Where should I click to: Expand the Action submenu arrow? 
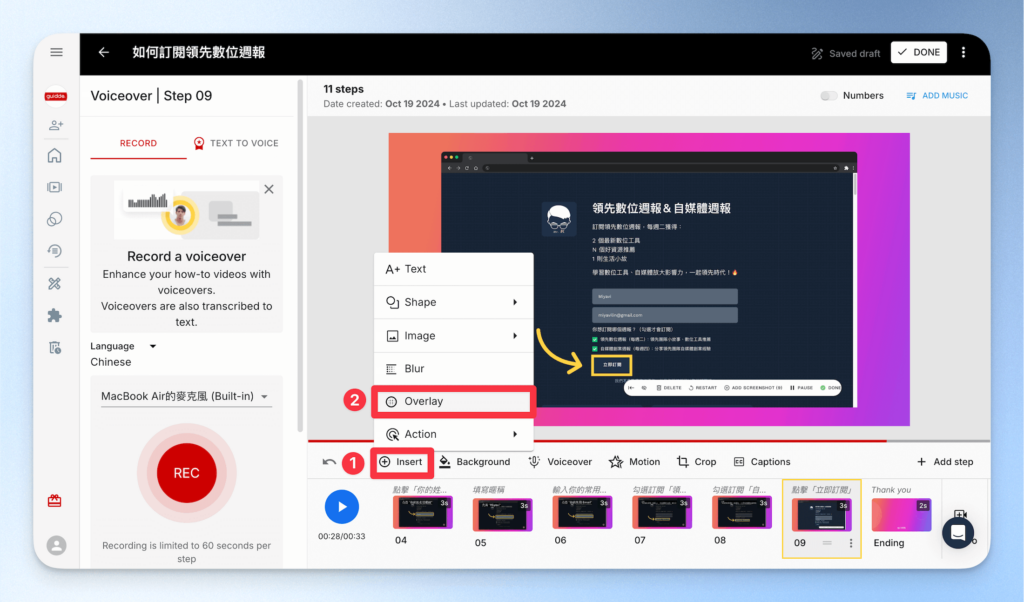tap(515, 434)
